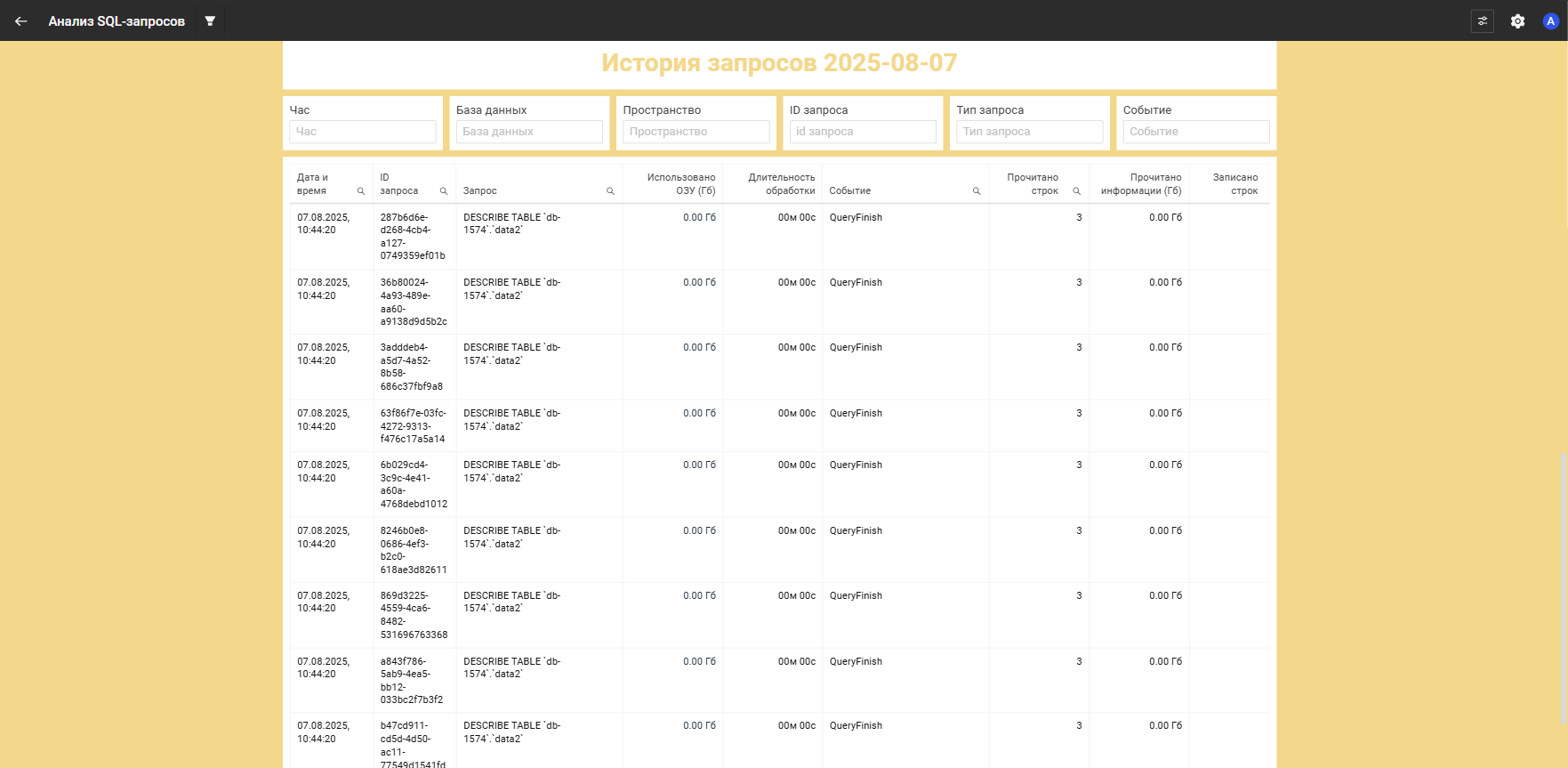This screenshot has height=768, width=1568.
Task: Open the 'База данных' filter field
Action: tap(529, 132)
